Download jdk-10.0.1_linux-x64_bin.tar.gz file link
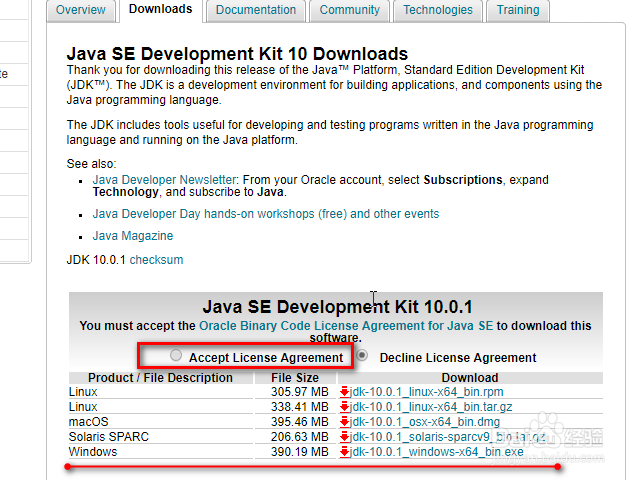The height and width of the screenshot is (480, 640). (431, 407)
